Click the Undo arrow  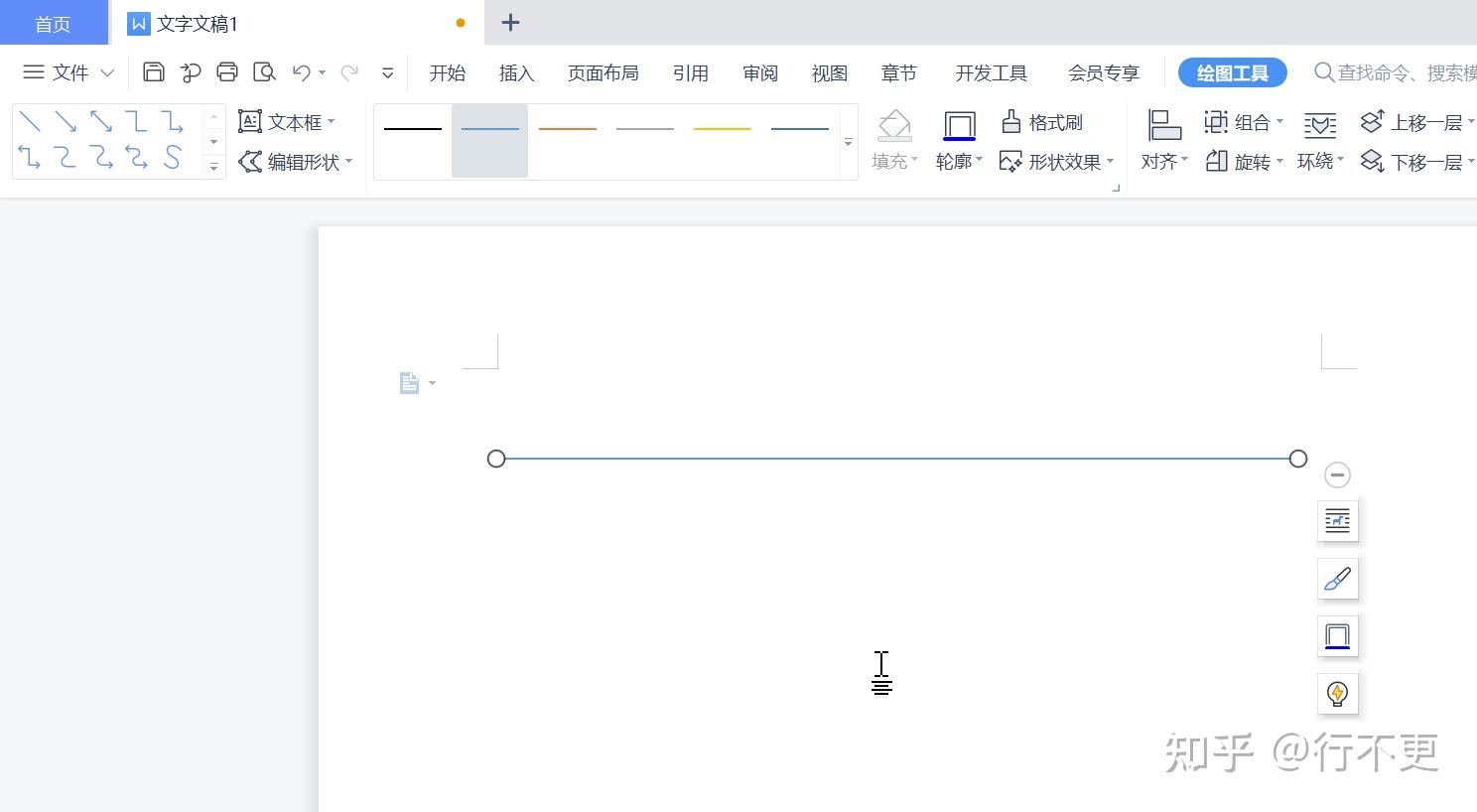pos(302,71)
